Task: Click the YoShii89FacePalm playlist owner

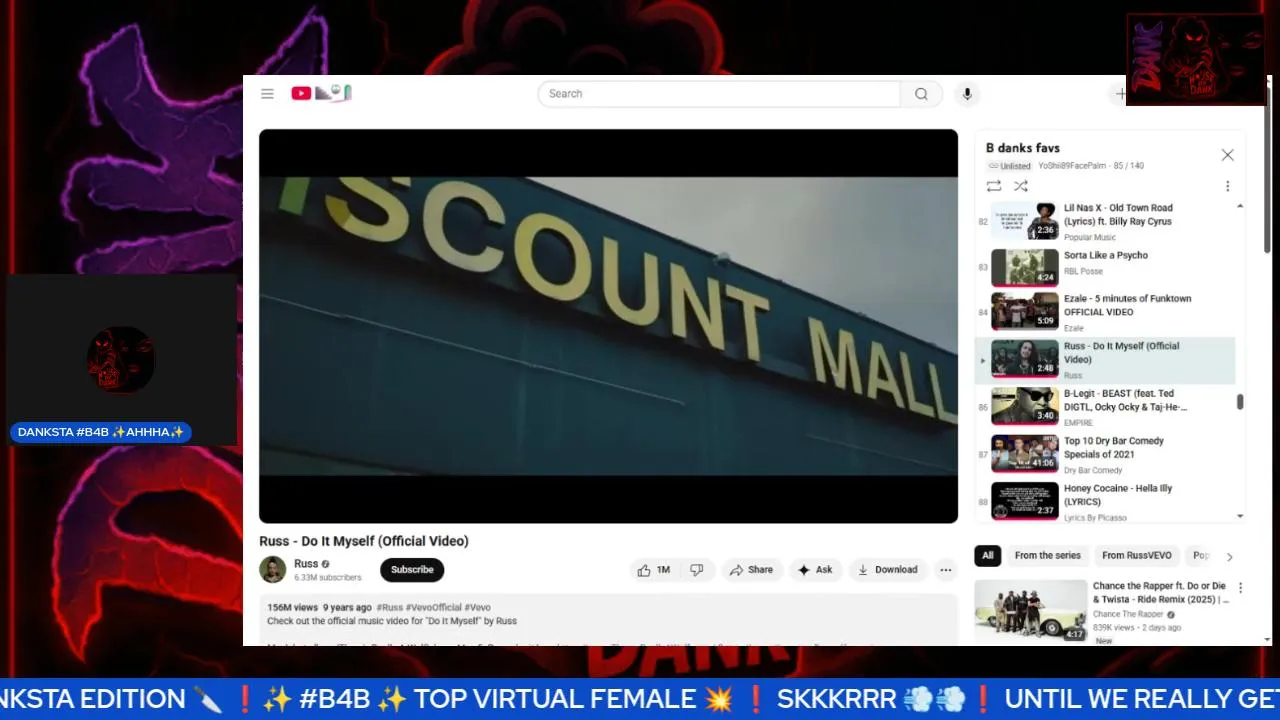Action: click(1073, 166)
